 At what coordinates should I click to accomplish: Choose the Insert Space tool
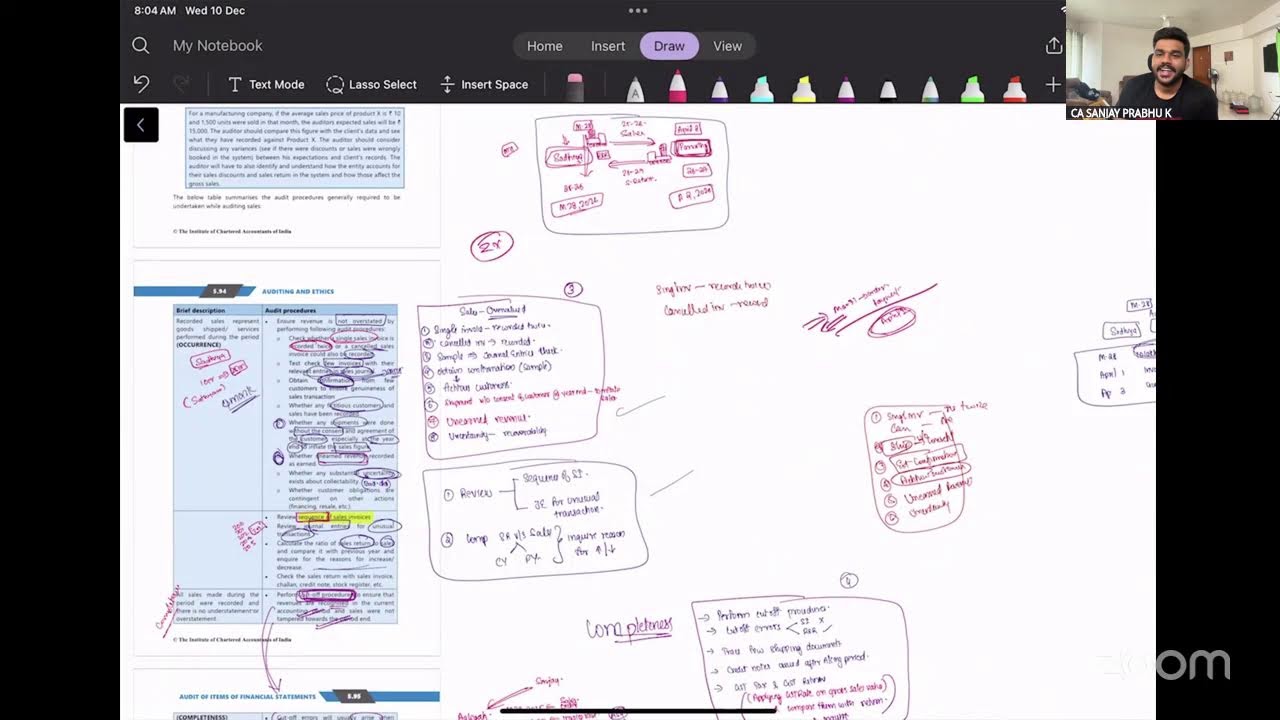[x=484, y=85]
